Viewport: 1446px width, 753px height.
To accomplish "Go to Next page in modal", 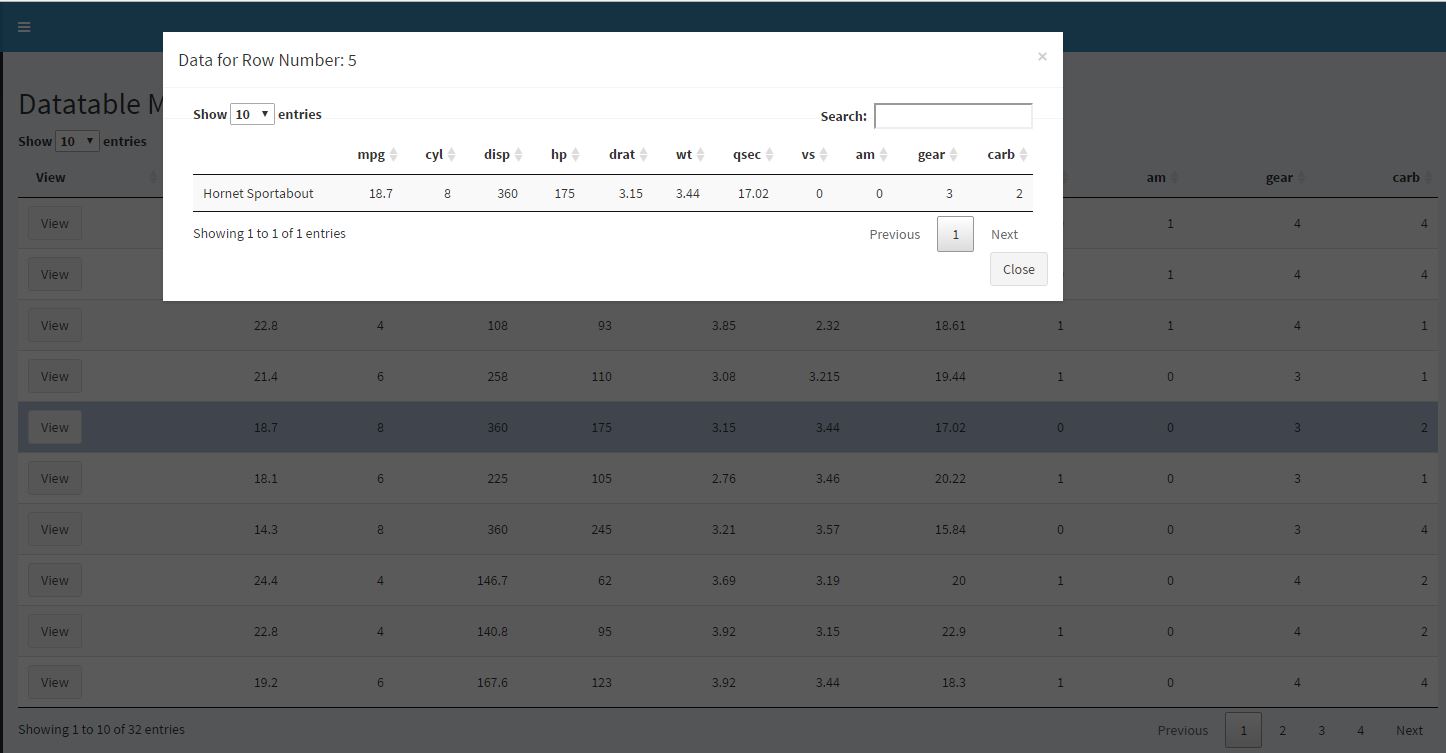I will tap(1004, 234).
